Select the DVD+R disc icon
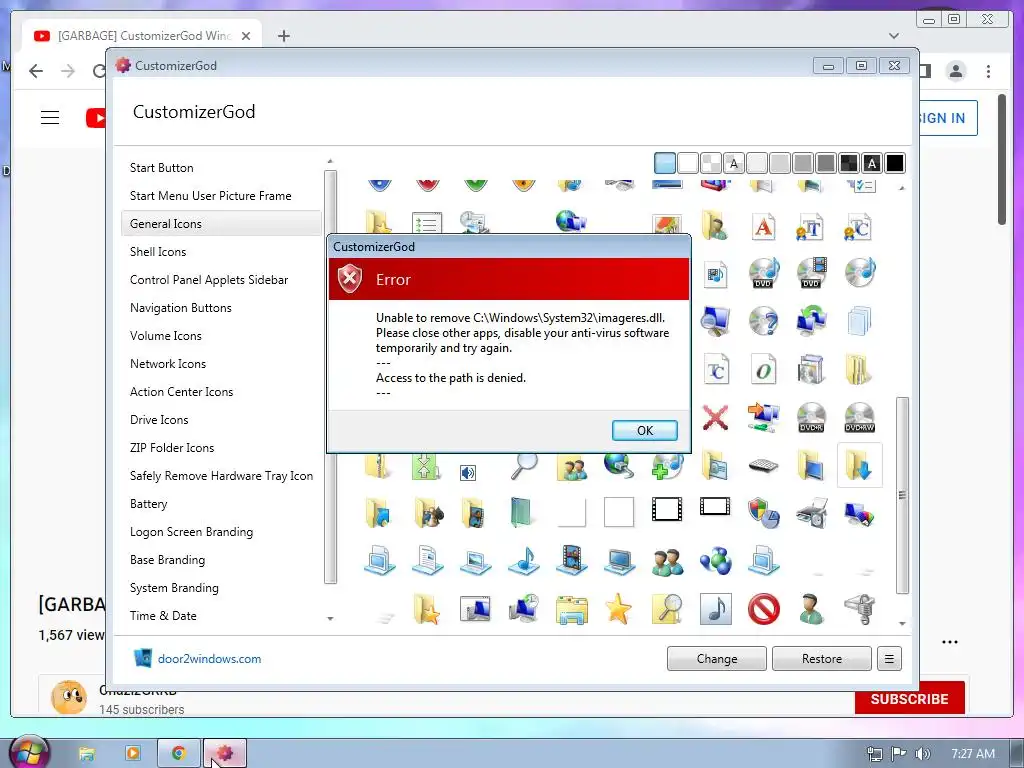 (811, 417)
